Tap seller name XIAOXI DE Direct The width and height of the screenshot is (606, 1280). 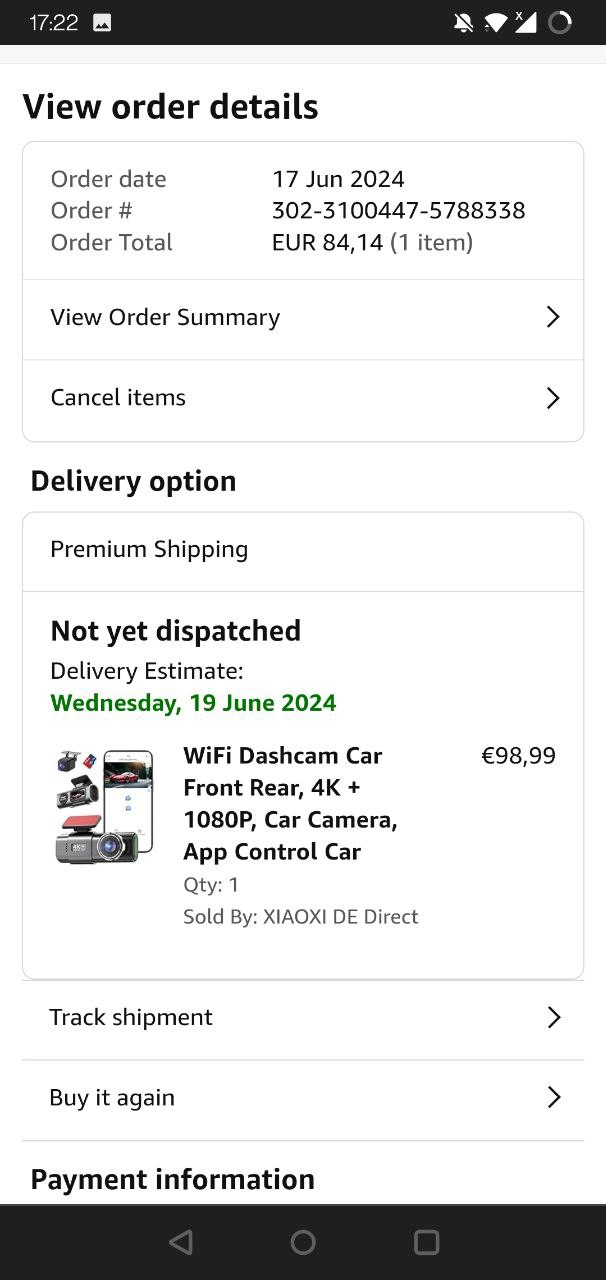coord(340,917)
